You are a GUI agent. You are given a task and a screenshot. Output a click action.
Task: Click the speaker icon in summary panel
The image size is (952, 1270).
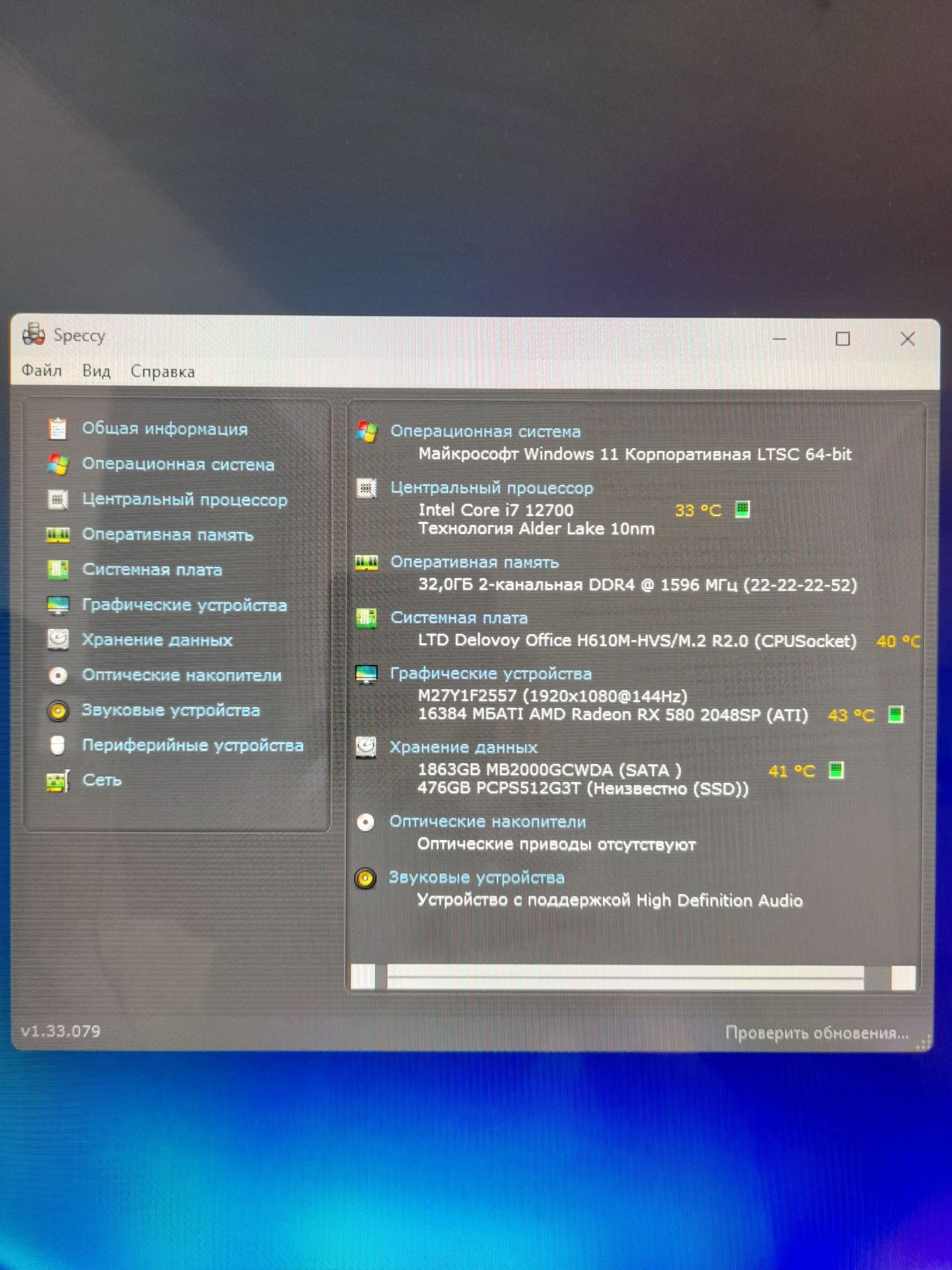point(365,878)
